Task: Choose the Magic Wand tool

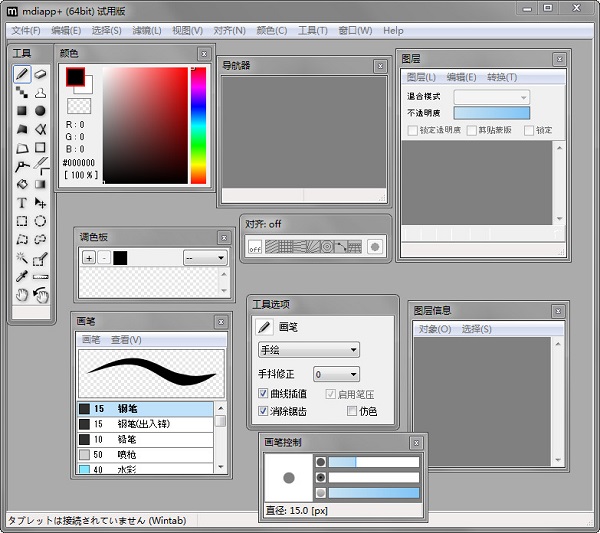Action: click(x=22, y=258)
